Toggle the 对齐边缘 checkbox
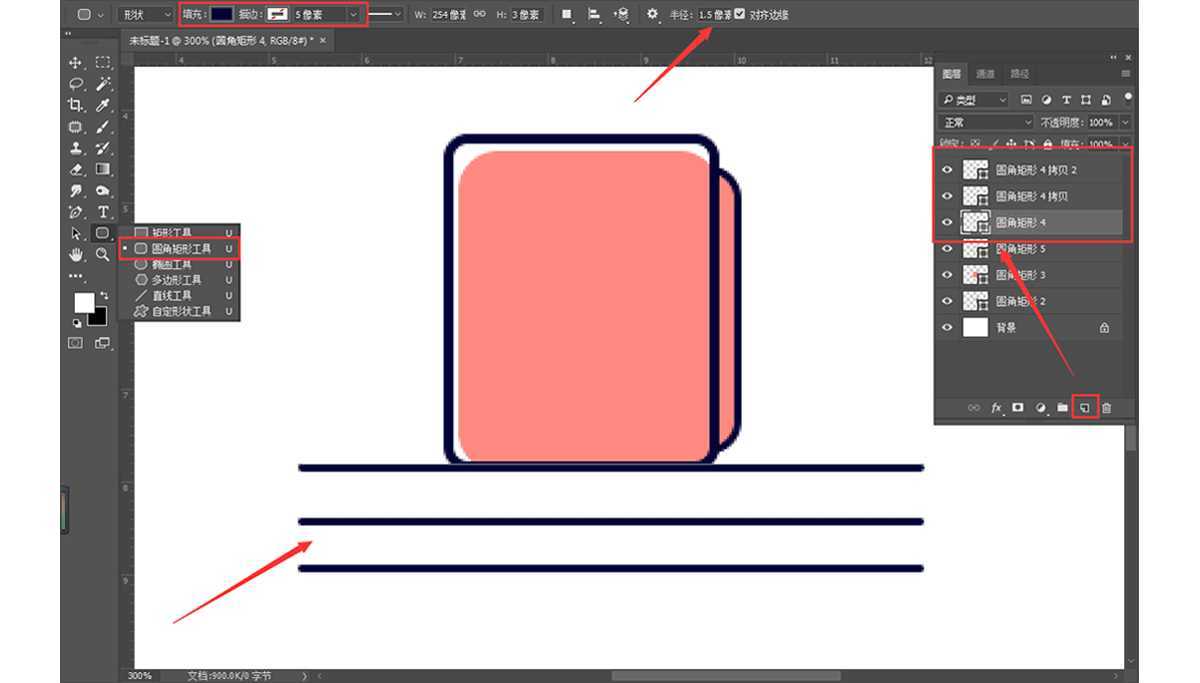1200x683 pixels. coord(740,15)
